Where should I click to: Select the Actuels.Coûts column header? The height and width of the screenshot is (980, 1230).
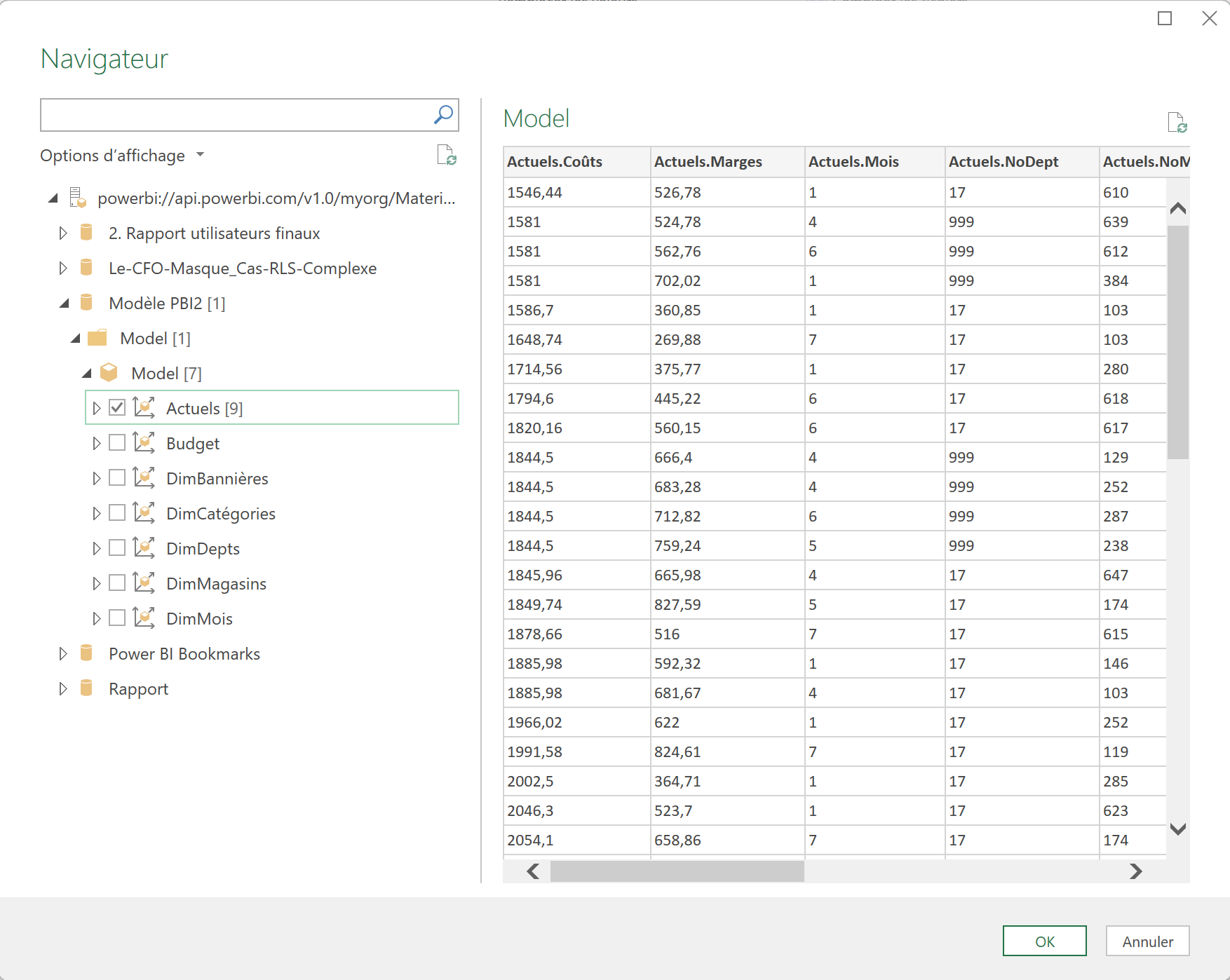tap(577, 162)
